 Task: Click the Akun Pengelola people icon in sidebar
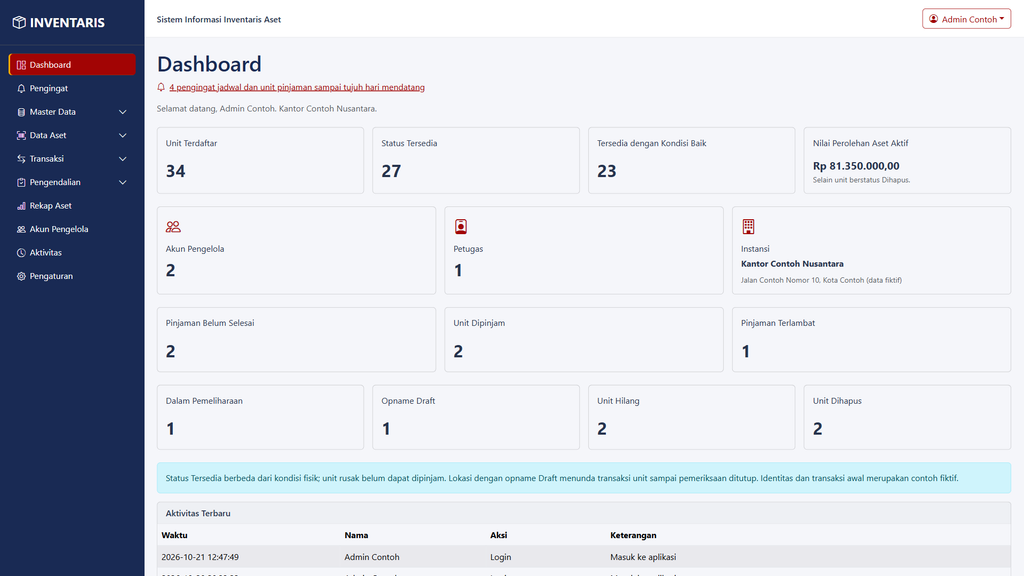click(21, 229)
